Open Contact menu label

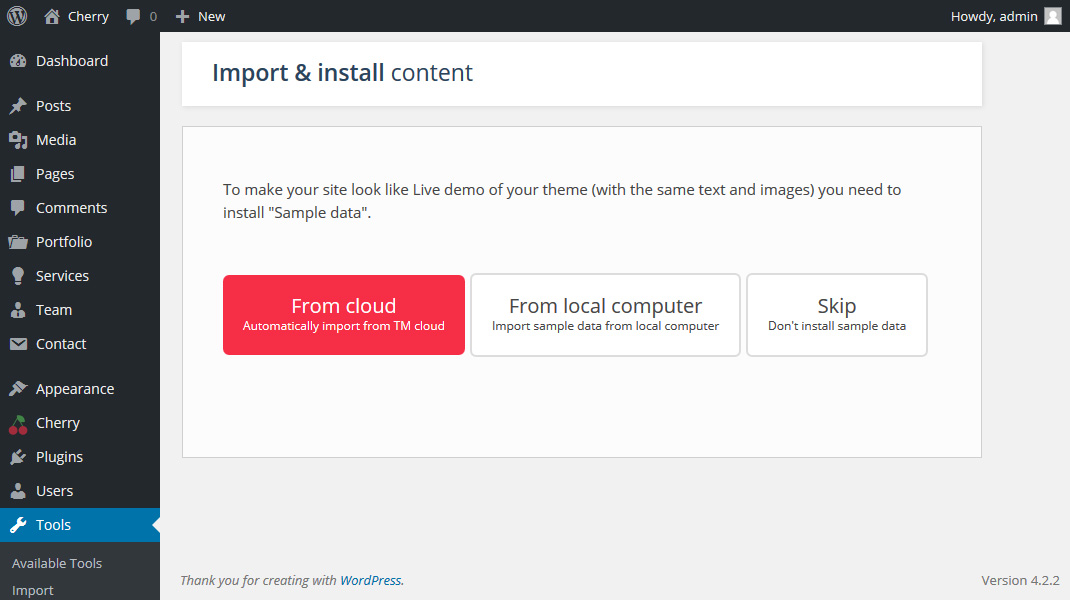[61, 344]
